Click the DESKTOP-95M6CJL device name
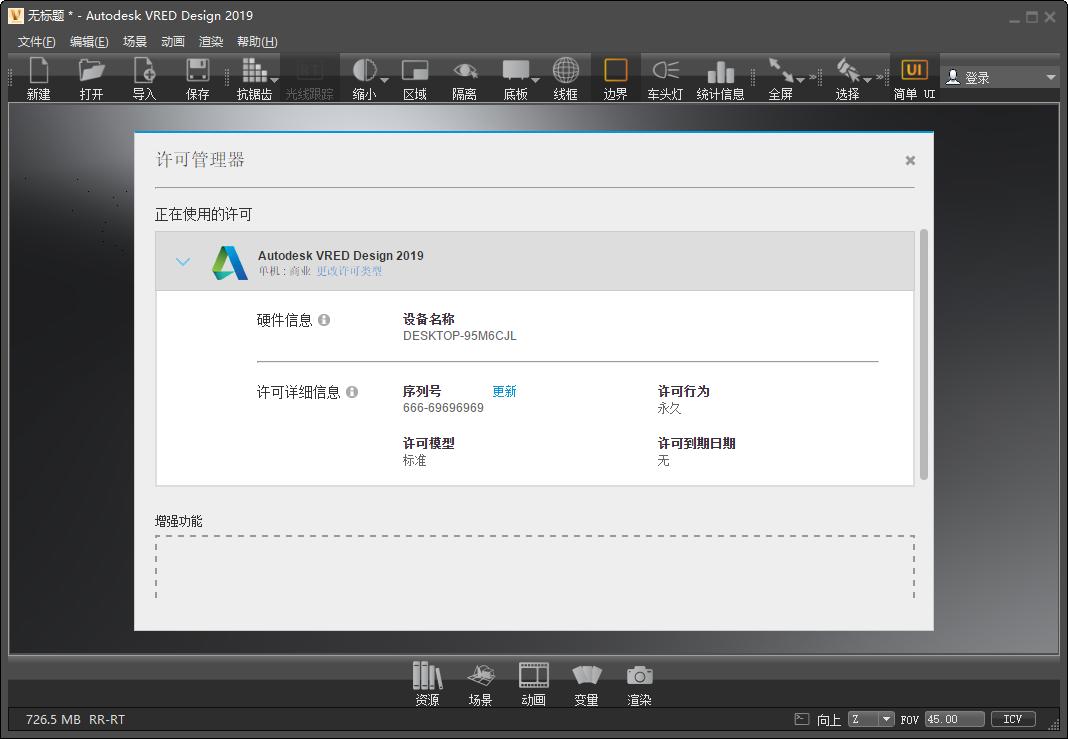 coord(460,336)
